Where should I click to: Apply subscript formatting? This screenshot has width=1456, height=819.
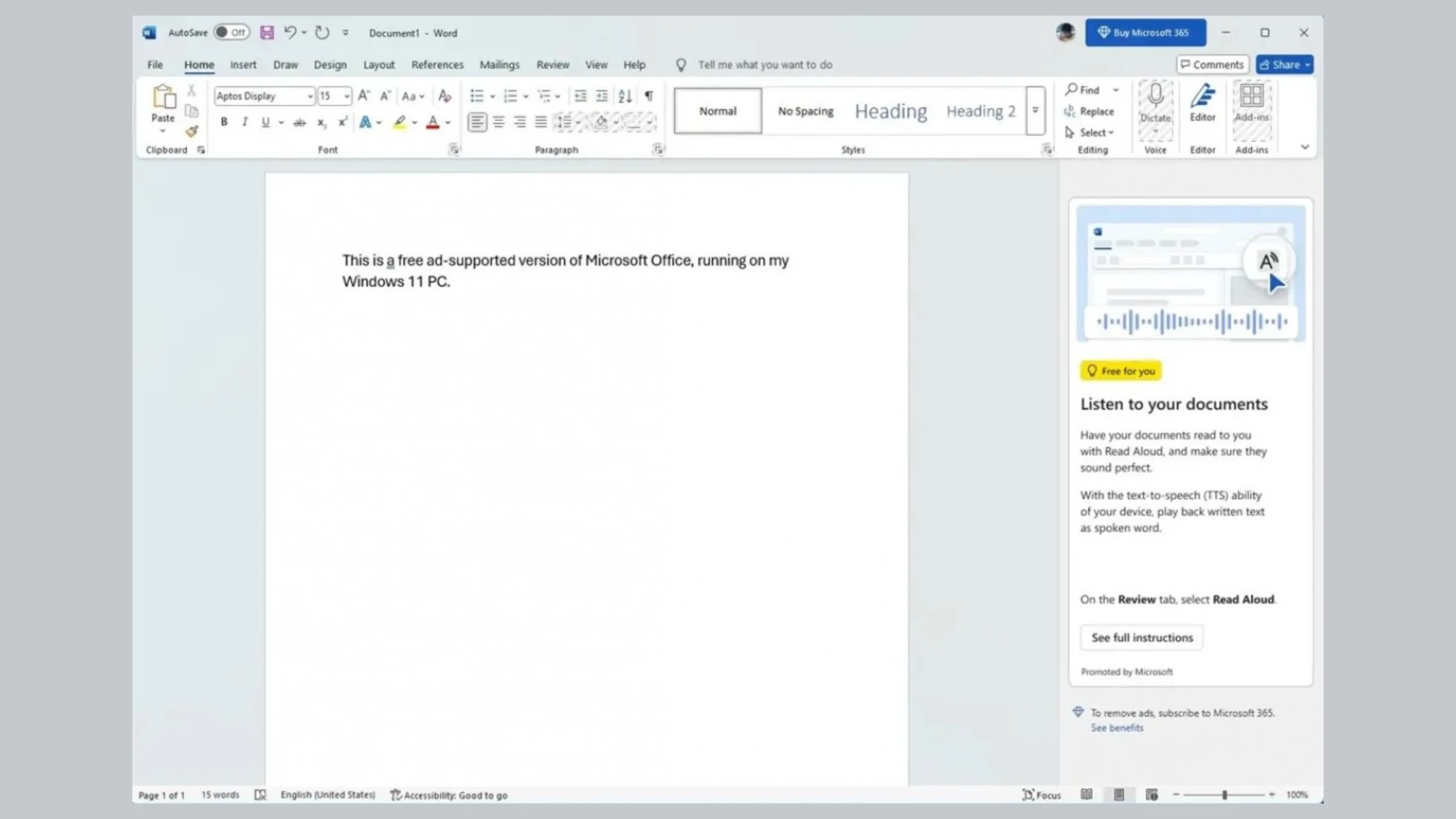click(x=321, y=122)
